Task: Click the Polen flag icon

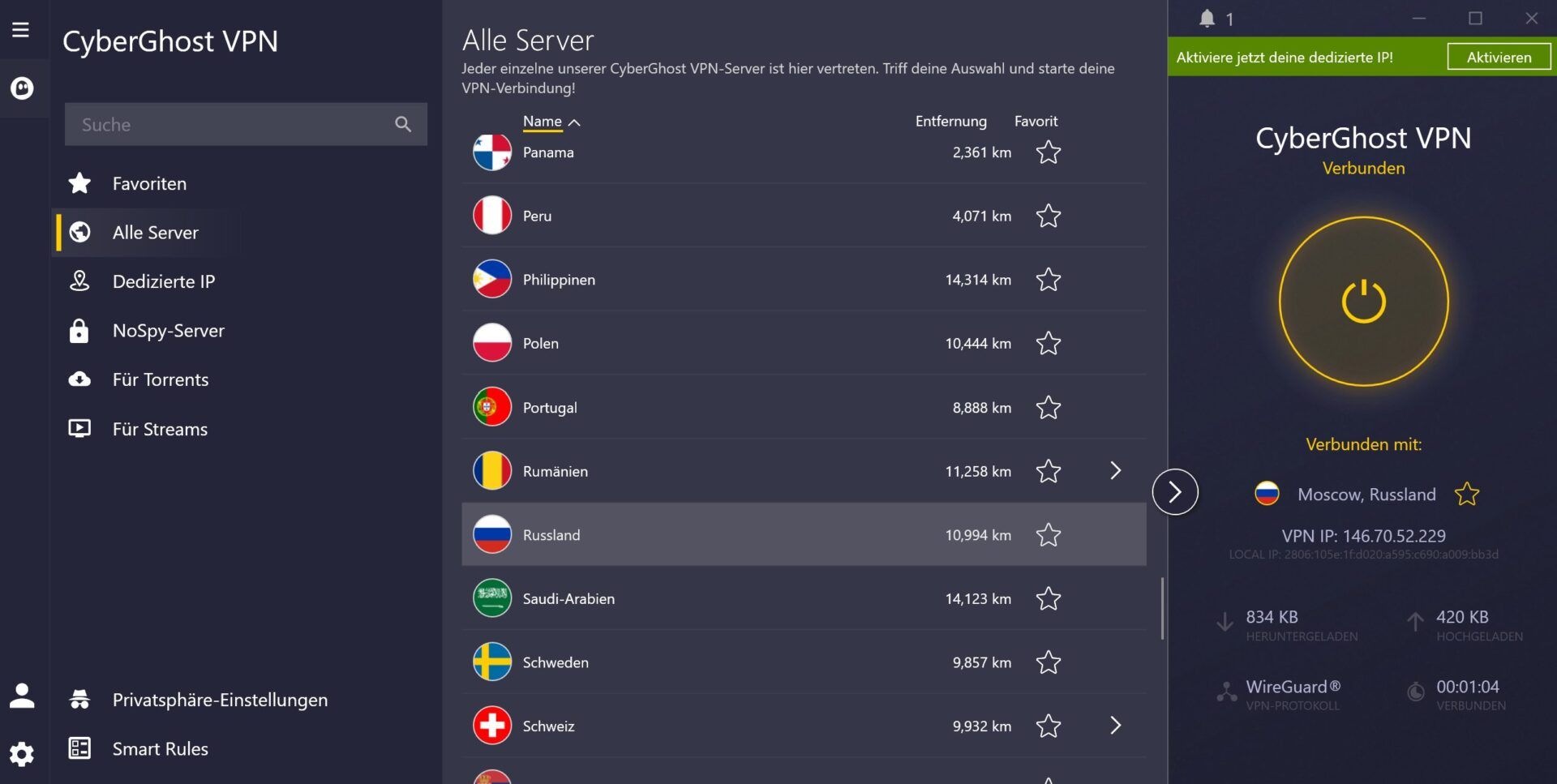Action: point(492,343)
